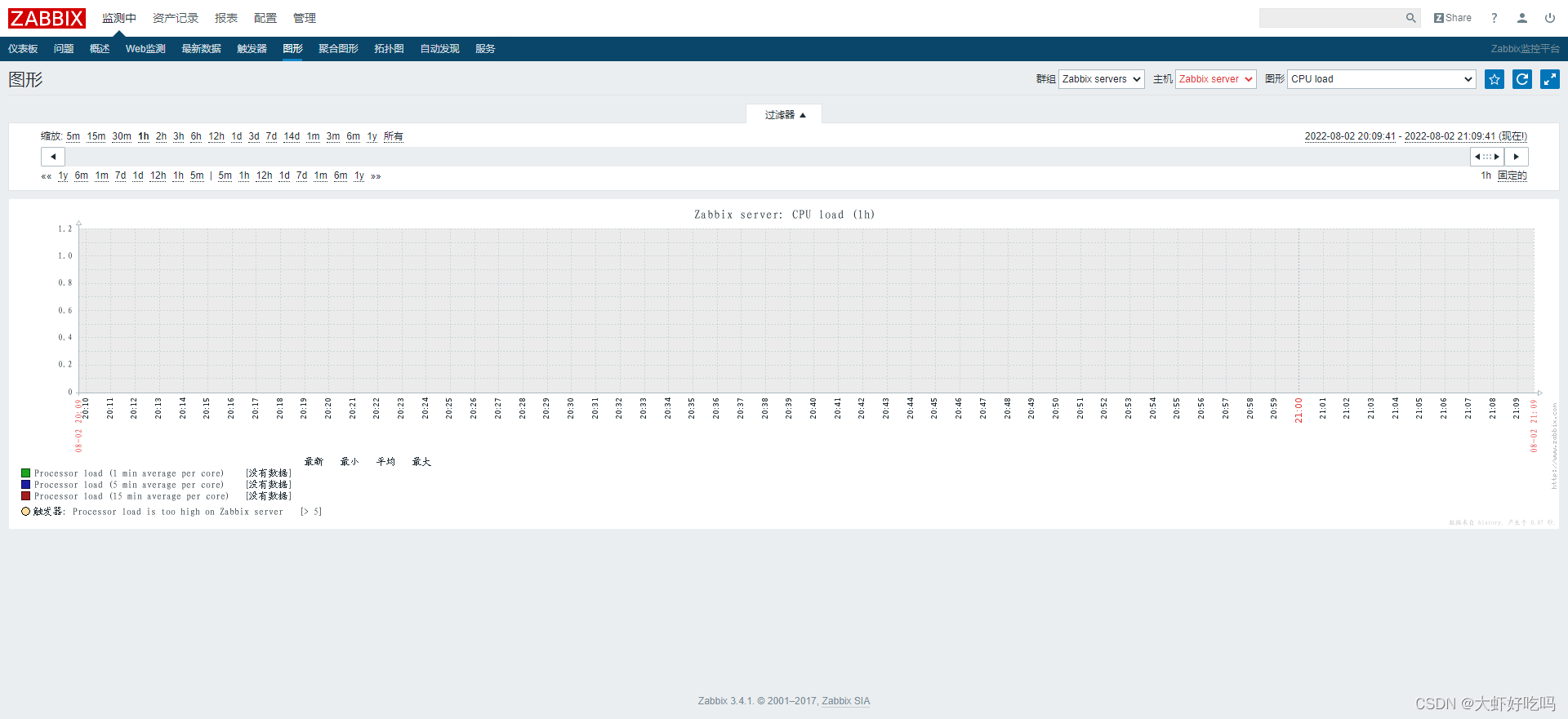Click the CPU load graph area
1568x719 pixels.
click(x=807, y=310)
